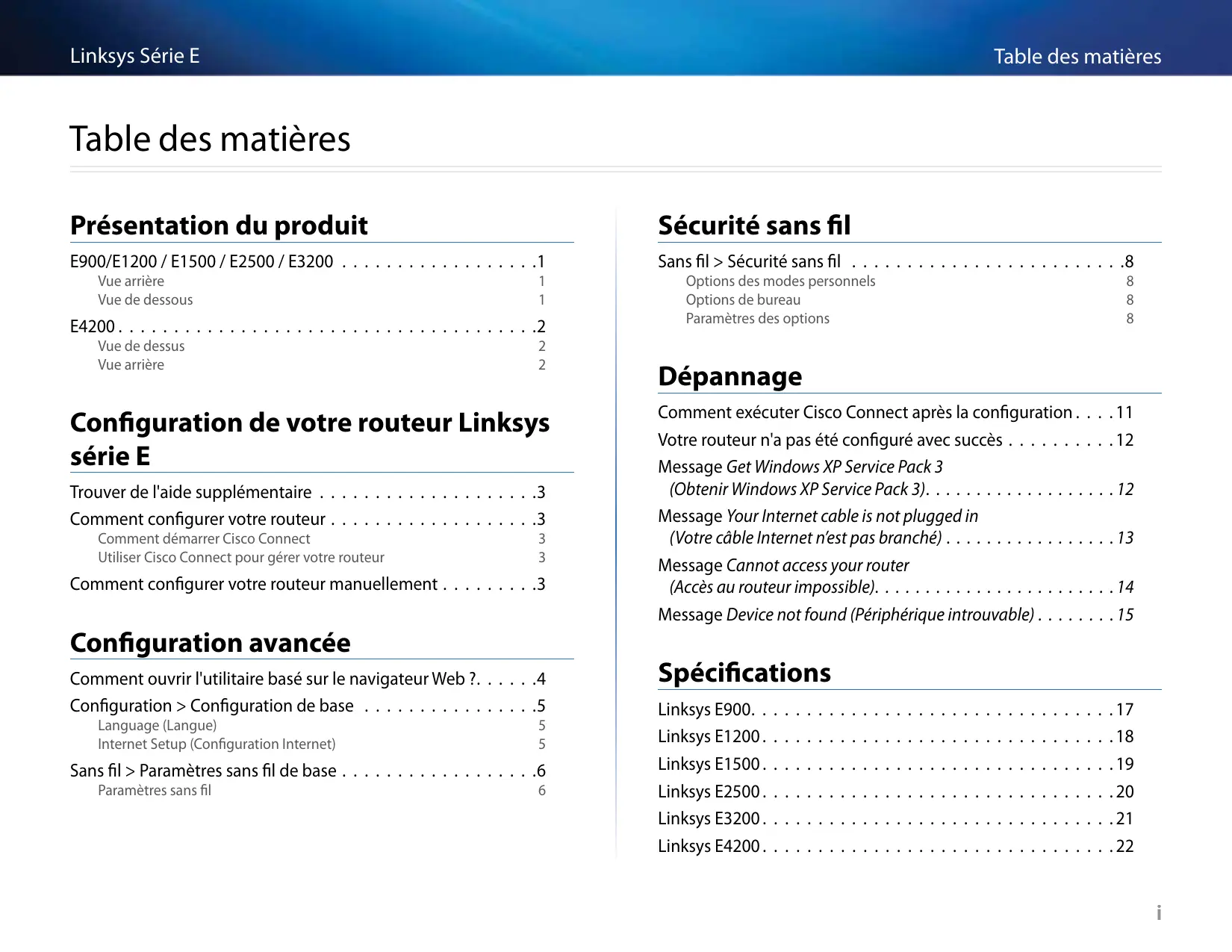Jump to Message Device not found entry
The width and height of the screenshot is (1232, 952).
(x=846, y=615)
